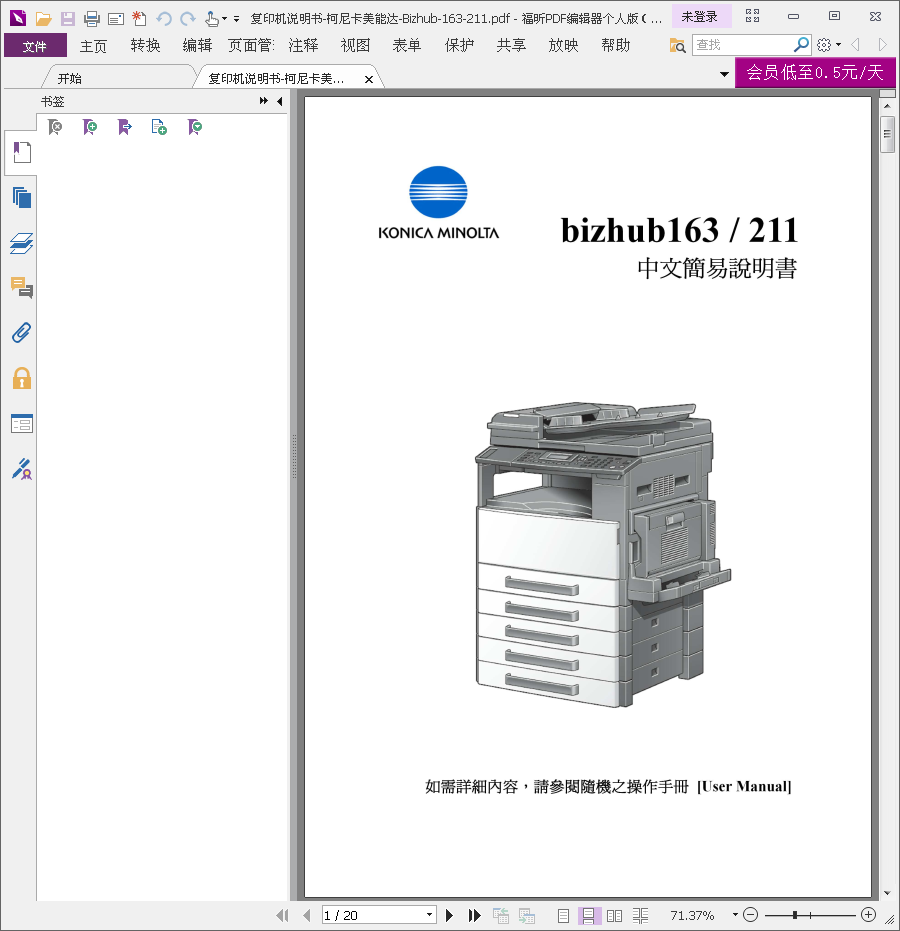Open the form fields sidebar panel

pos(21,423)
